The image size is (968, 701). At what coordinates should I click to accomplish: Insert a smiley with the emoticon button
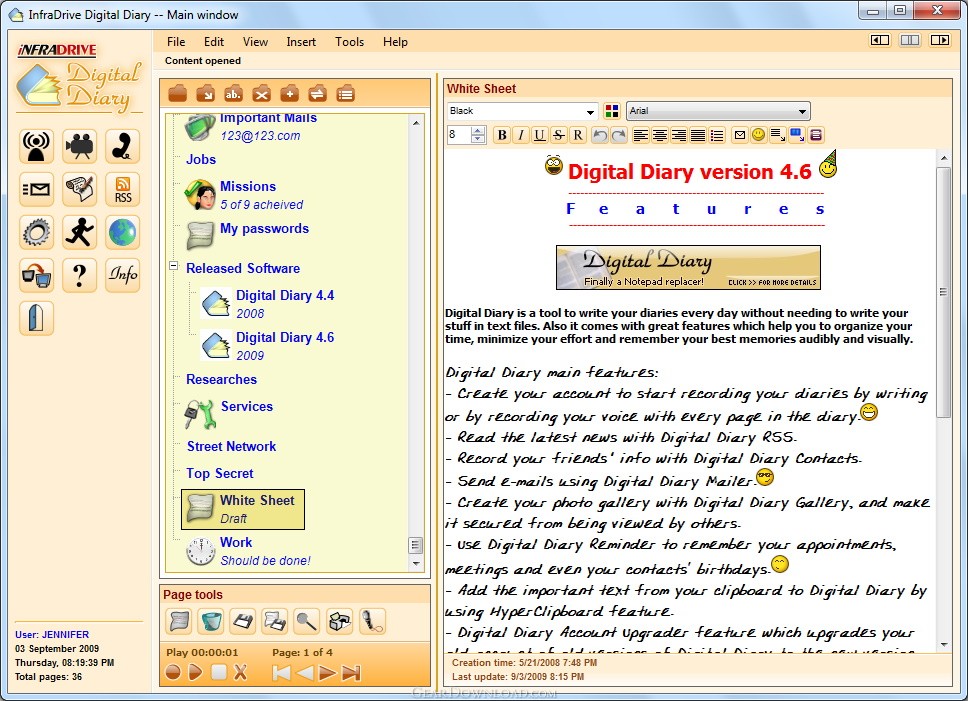759,135
